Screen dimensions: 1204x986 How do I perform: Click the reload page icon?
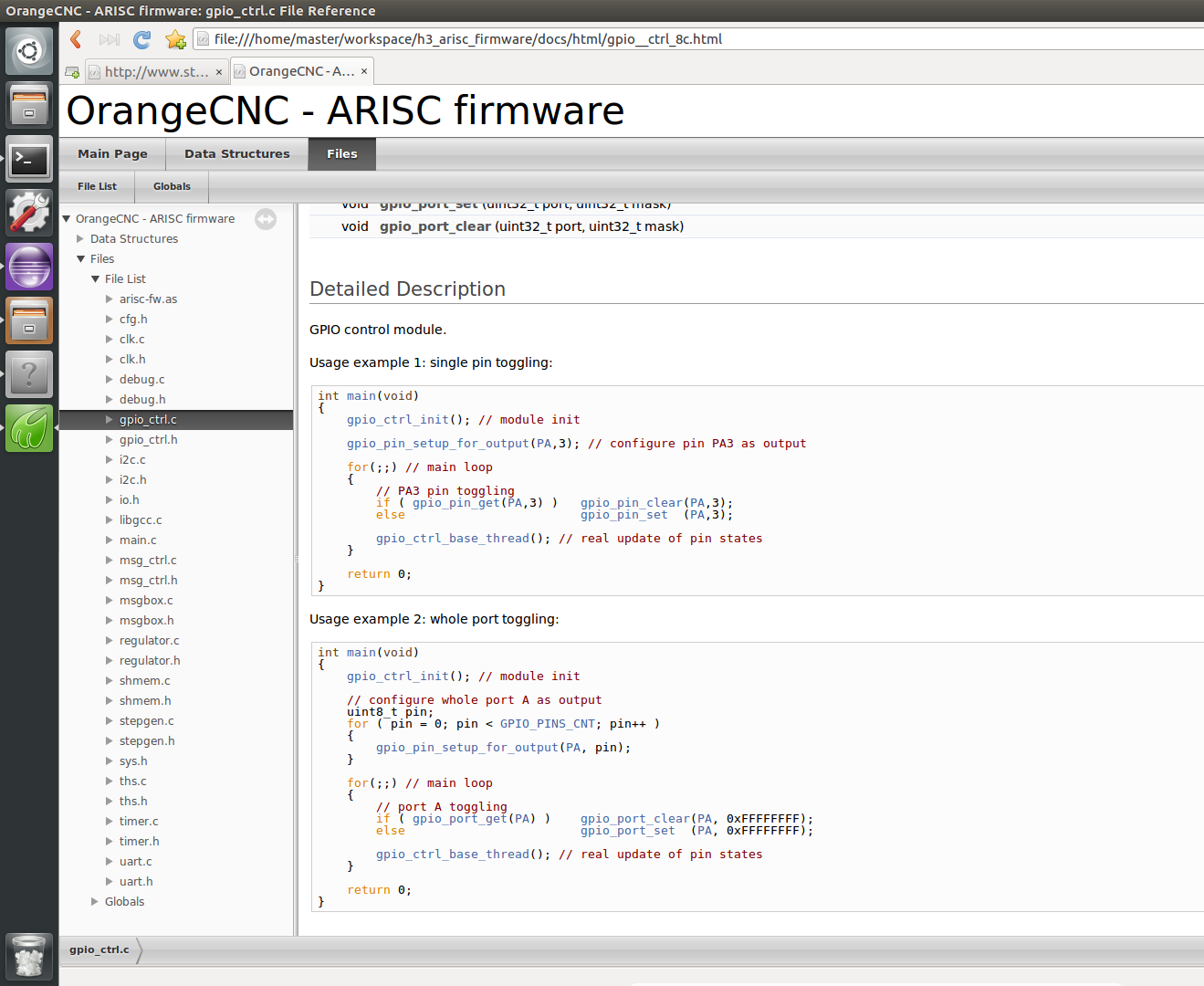(x=141, y=39)
